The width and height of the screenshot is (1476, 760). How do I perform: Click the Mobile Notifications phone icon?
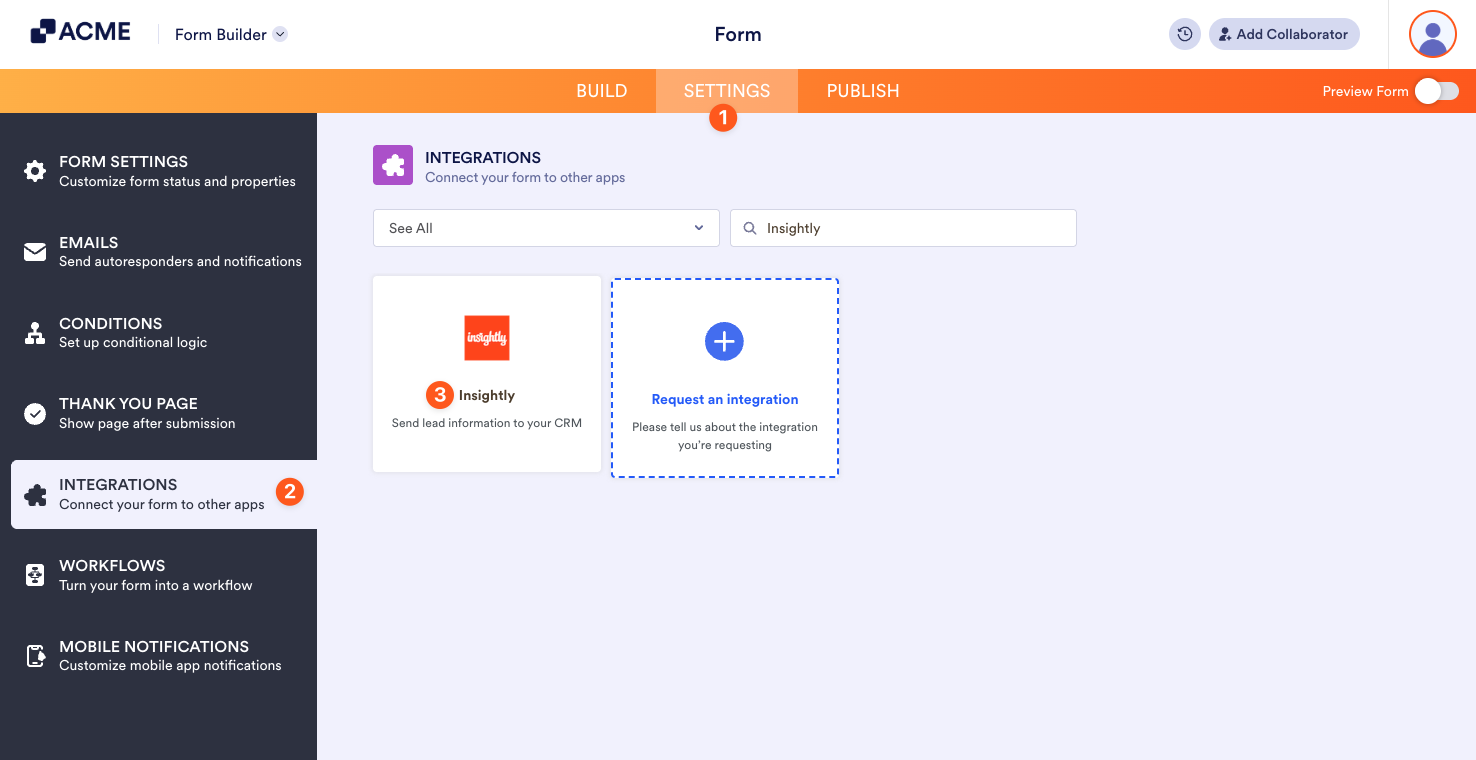coord(35,656)
